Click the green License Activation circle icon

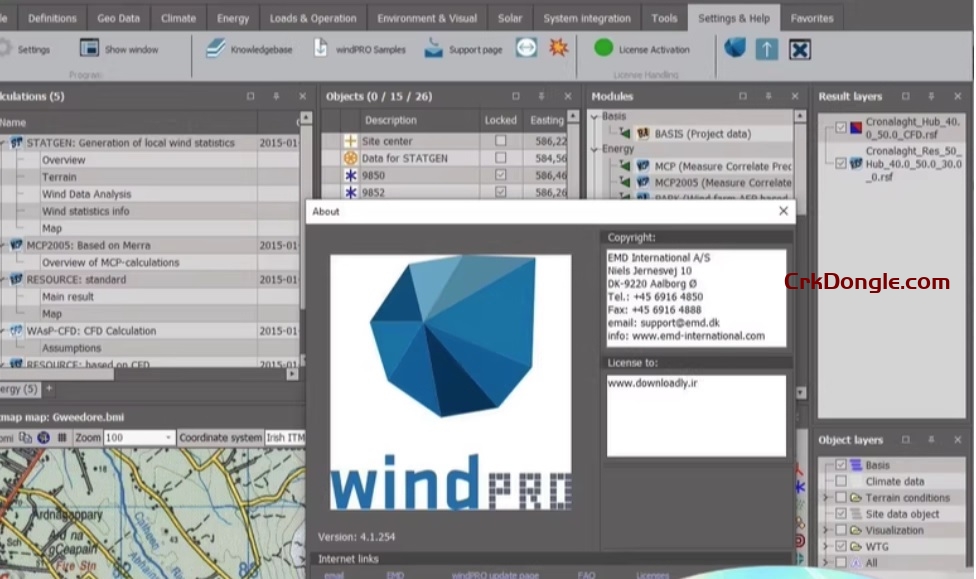(x=603, y=47)
